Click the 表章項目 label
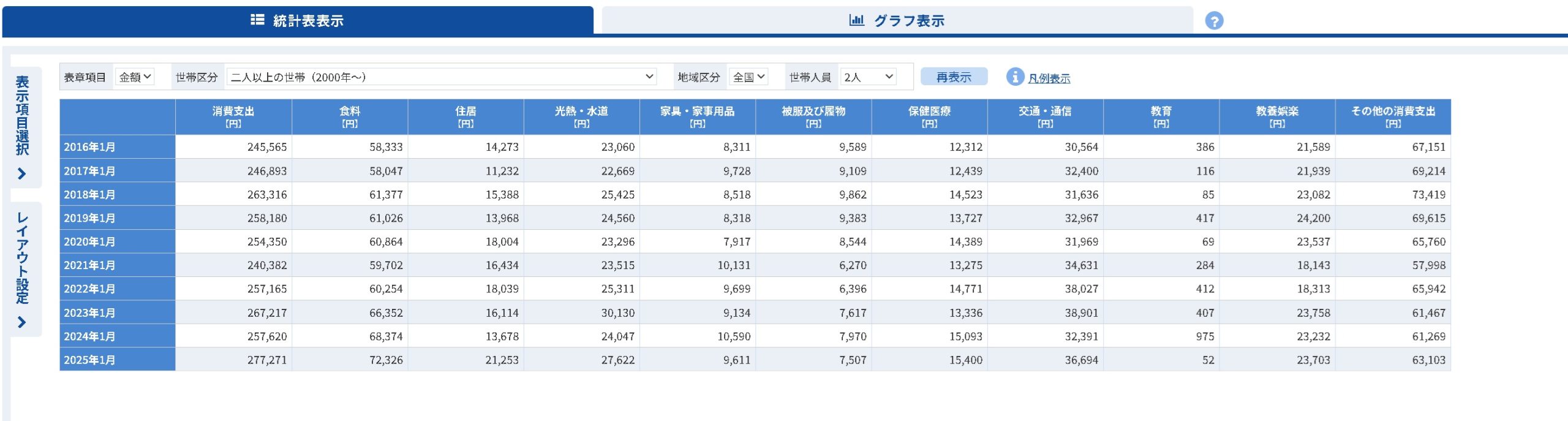Image resolution: width=1568 pixels, height=421 pixels. pos(85,77)
